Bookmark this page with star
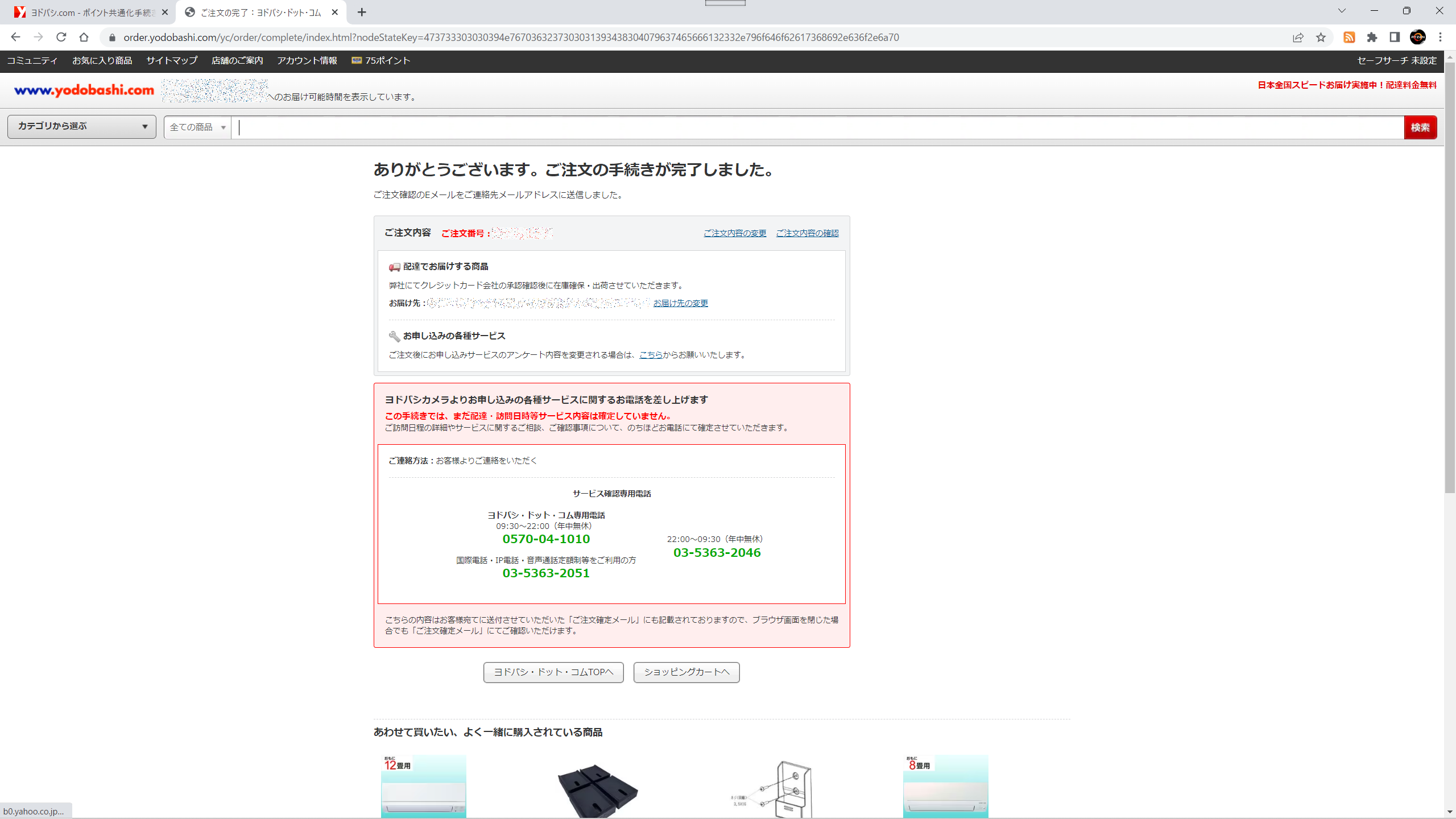The height and width of the screenshot is (819, 1456). (x=1321, y=38)
